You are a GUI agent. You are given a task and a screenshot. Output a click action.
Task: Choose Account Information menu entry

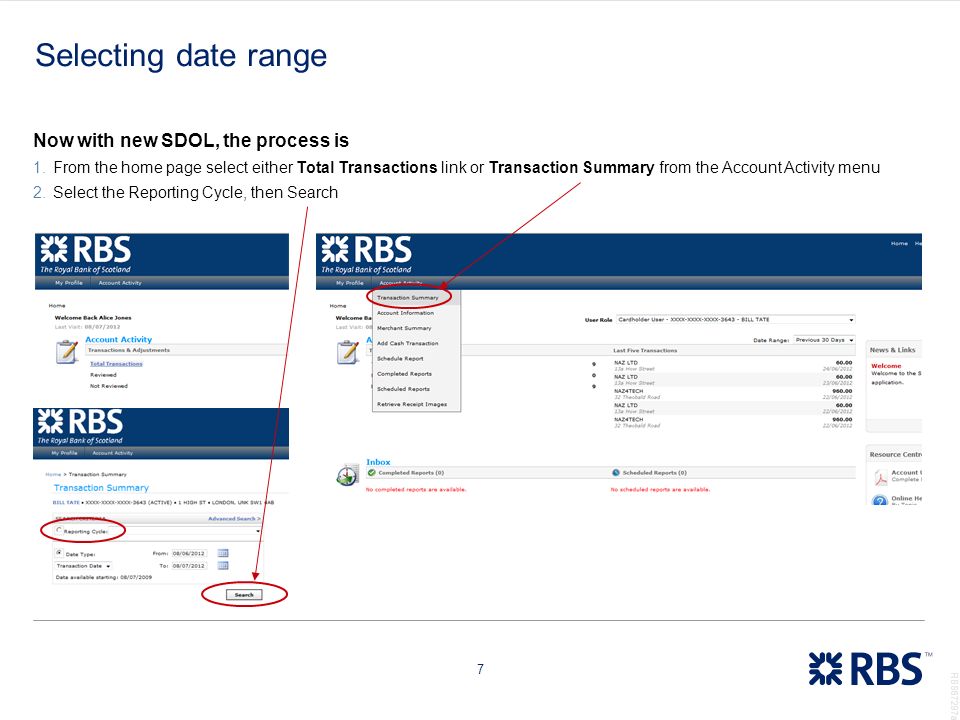pyautogui.click(x=405, y=313)
